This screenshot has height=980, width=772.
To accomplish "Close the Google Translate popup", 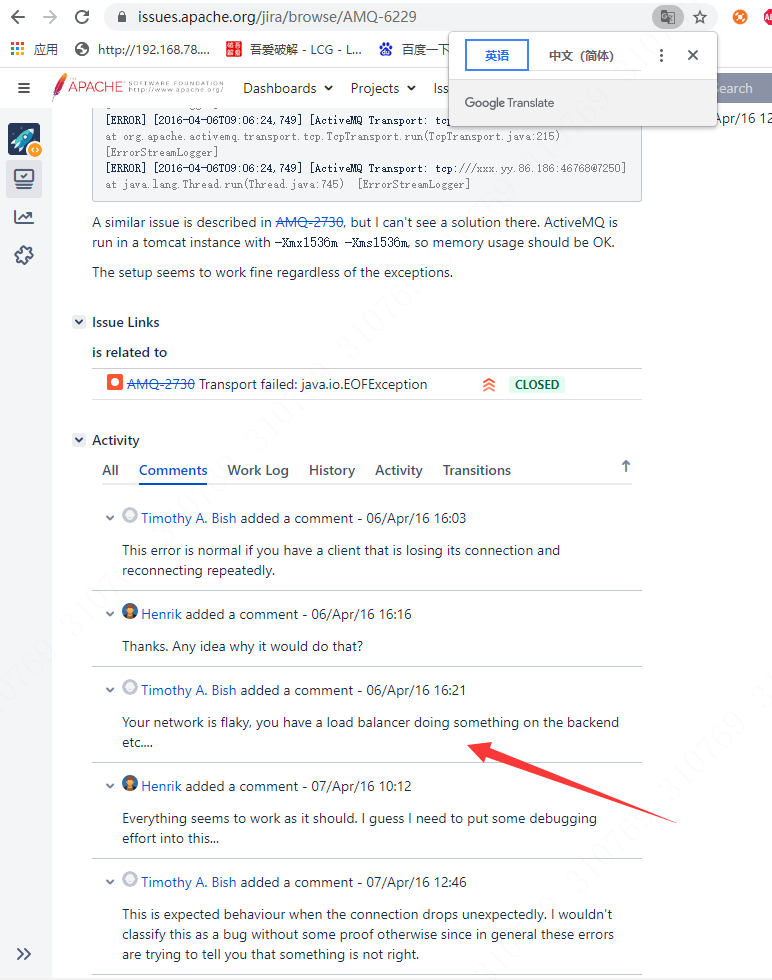I will click(x=693, y=55).
